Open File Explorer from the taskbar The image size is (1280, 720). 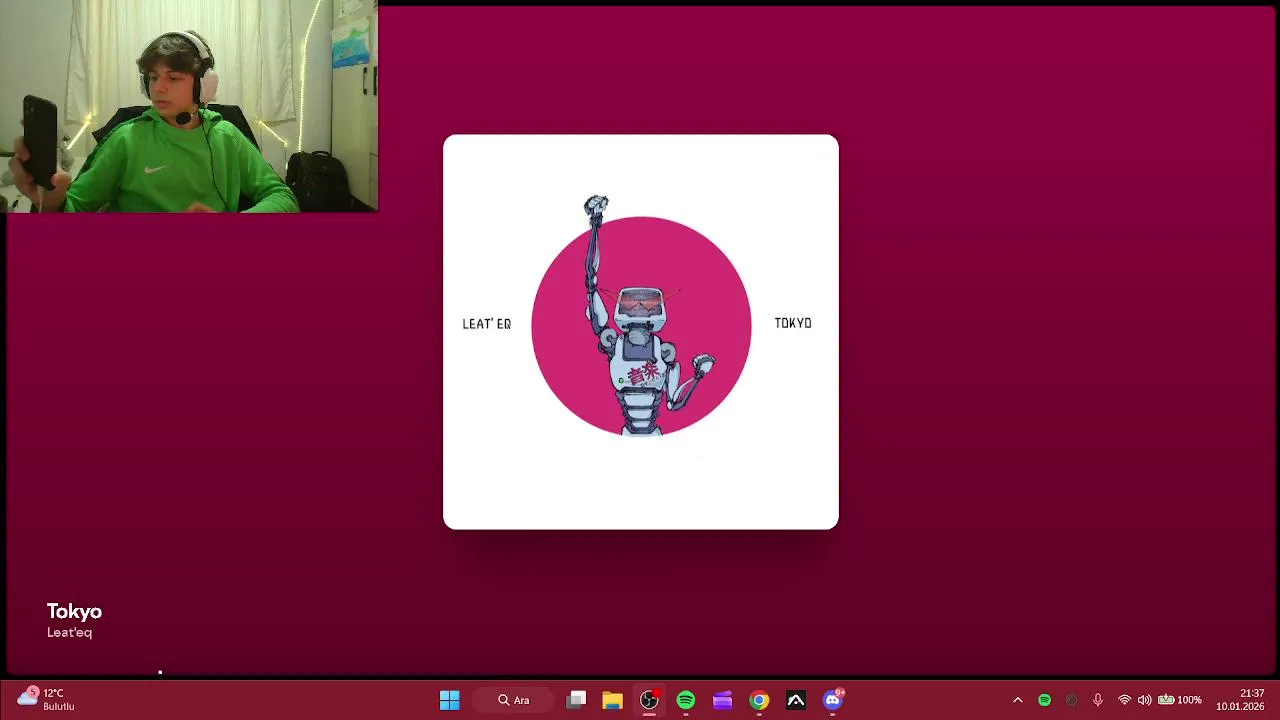[612, 700]
